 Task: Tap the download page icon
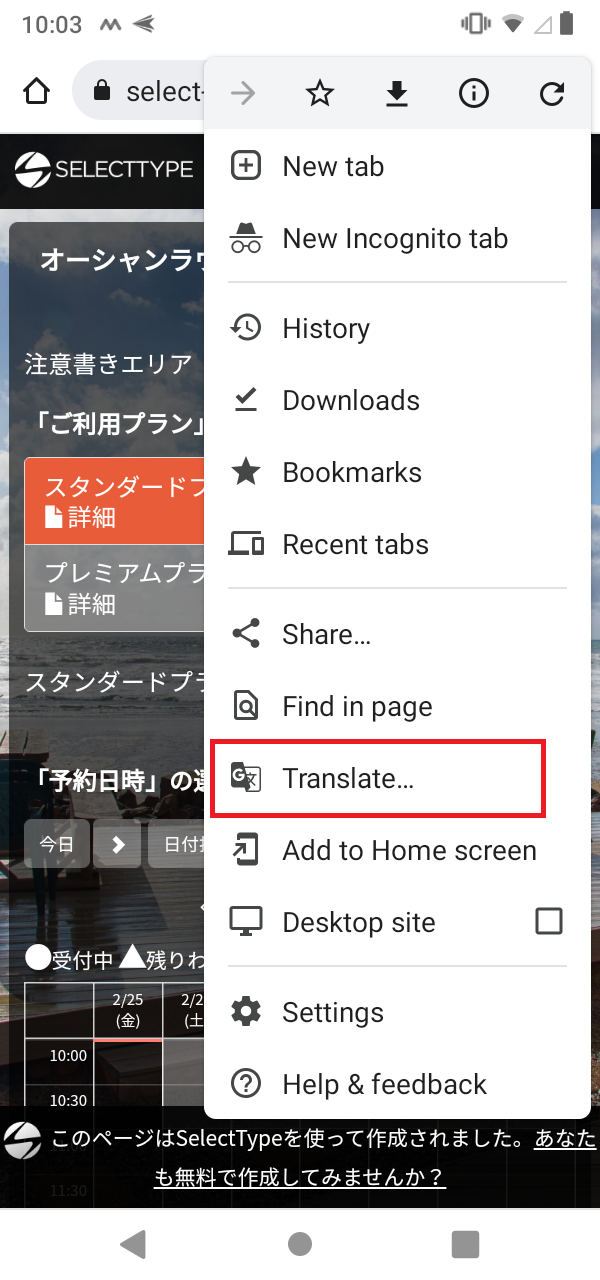click(x=397, y=94)
